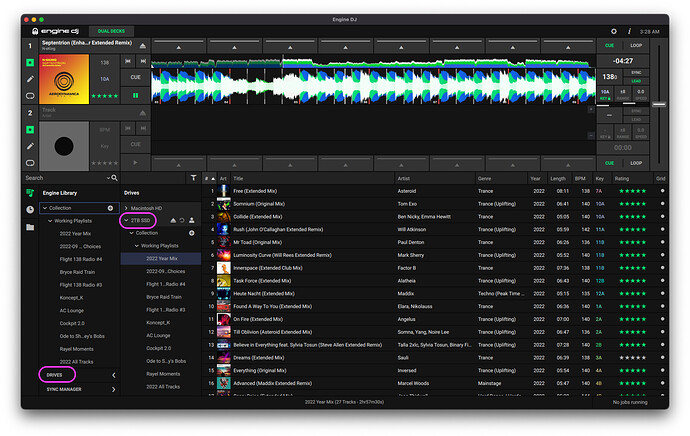Skip to previous track on deck 2
The height and width of the screenshot is (436, 690).
128,128
